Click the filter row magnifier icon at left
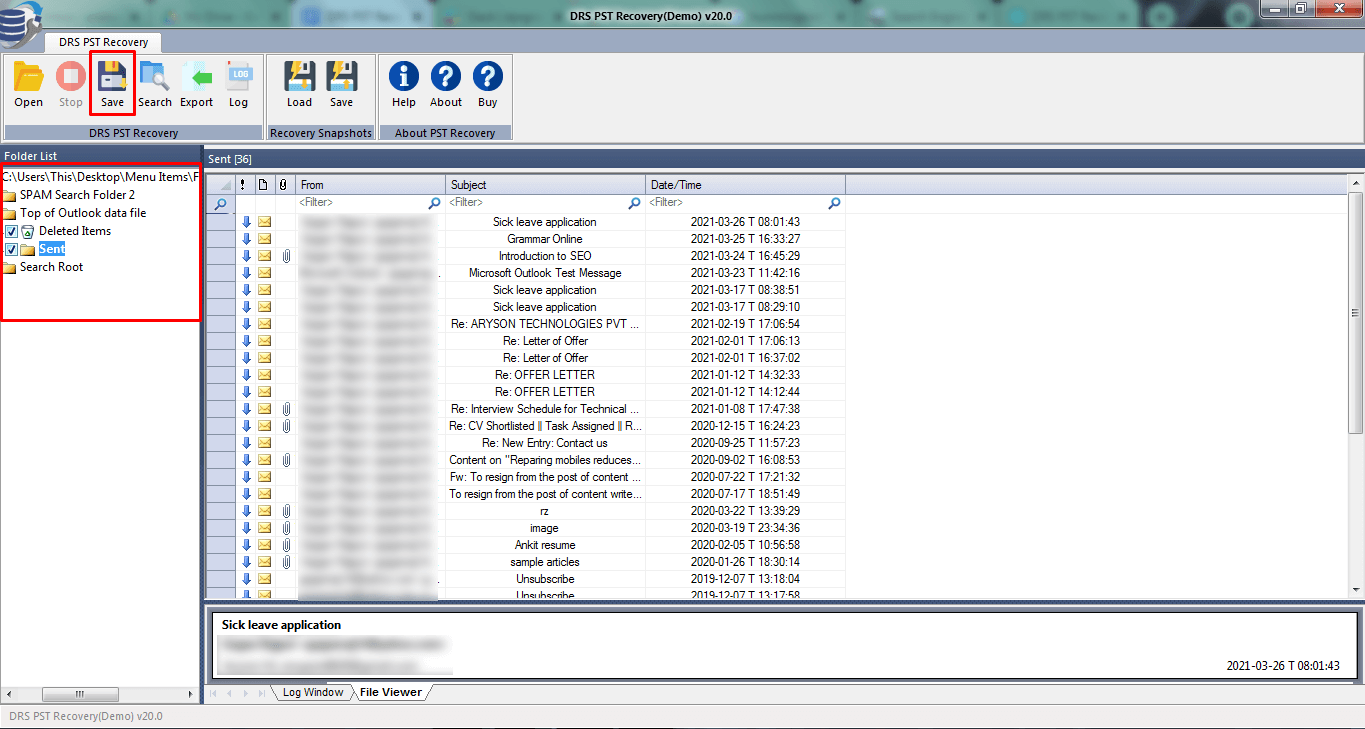The image size is (1365, 729). (x=221, y=203)
